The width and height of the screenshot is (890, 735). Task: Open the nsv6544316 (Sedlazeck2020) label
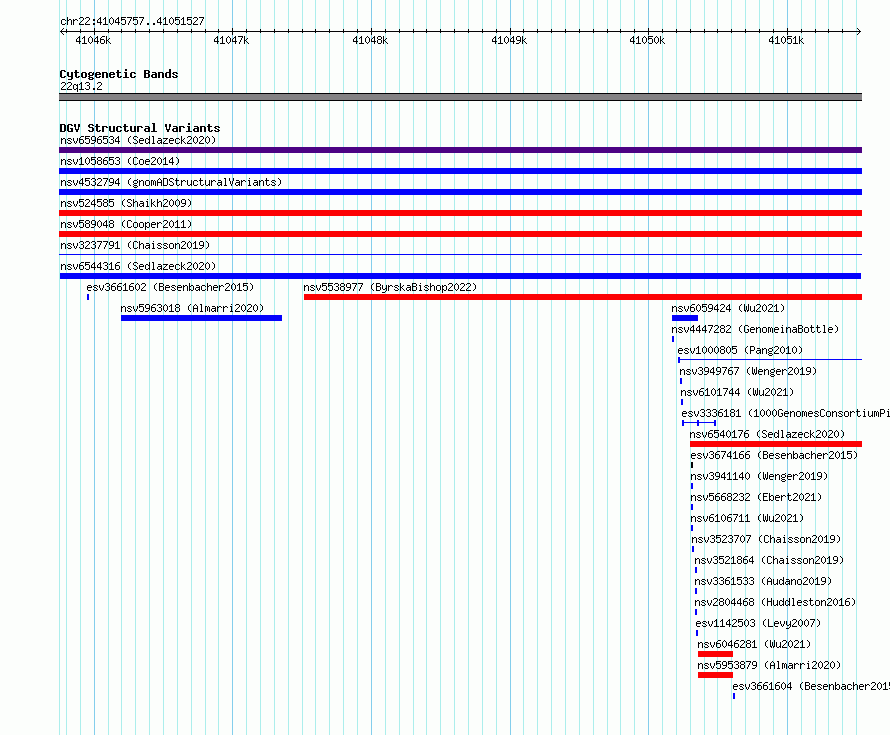pos(138,266)
